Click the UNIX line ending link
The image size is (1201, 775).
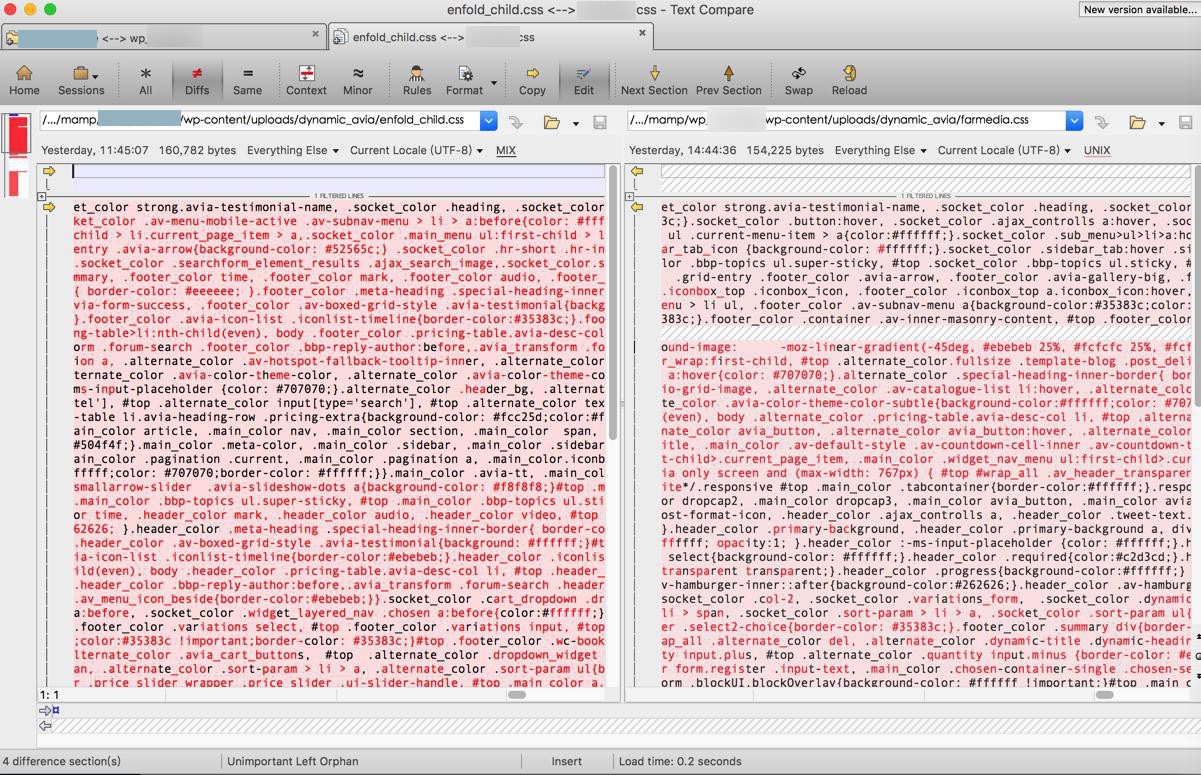(x=1097, y=150)
